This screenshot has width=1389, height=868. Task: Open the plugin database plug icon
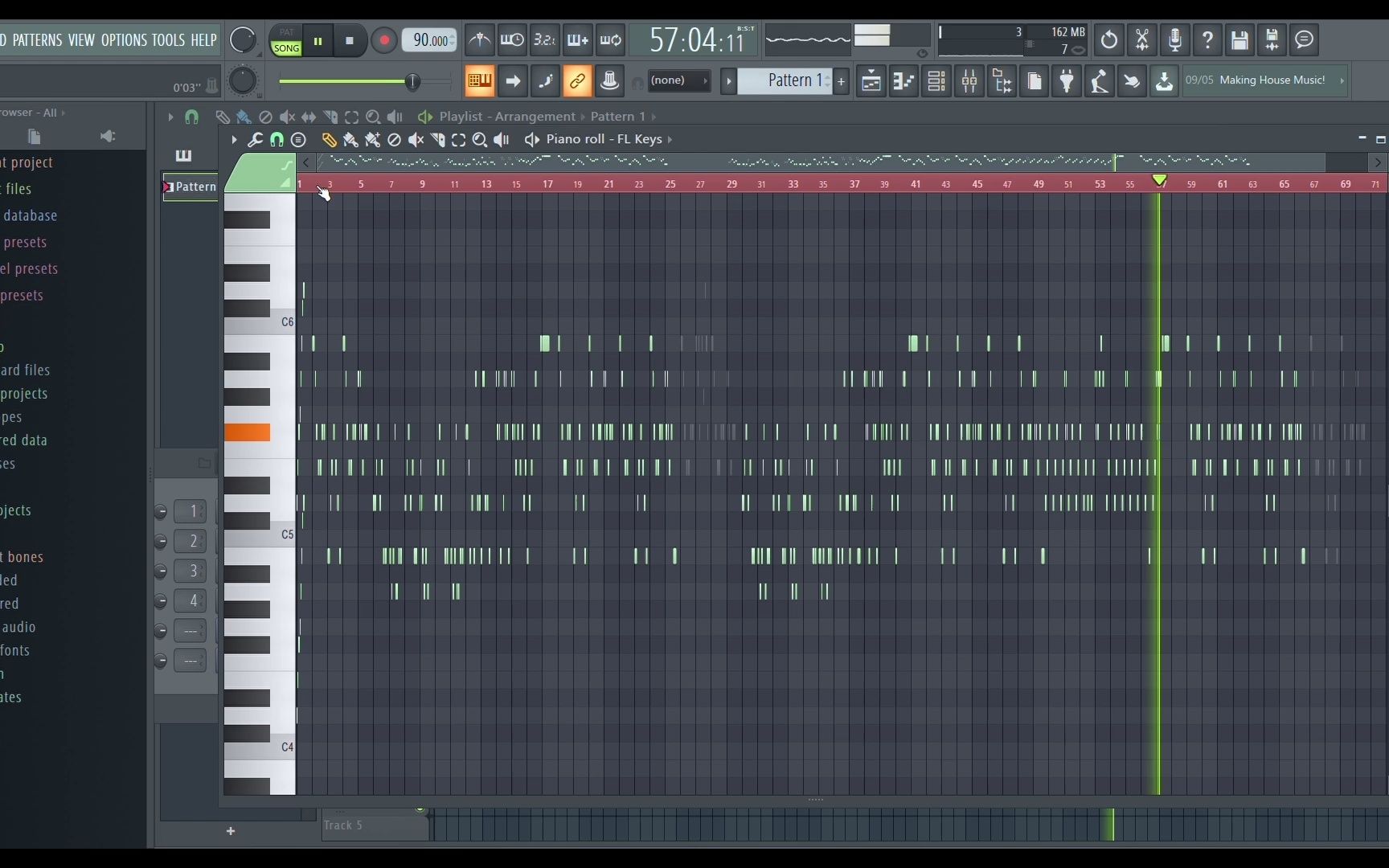tap(1067, 81)
